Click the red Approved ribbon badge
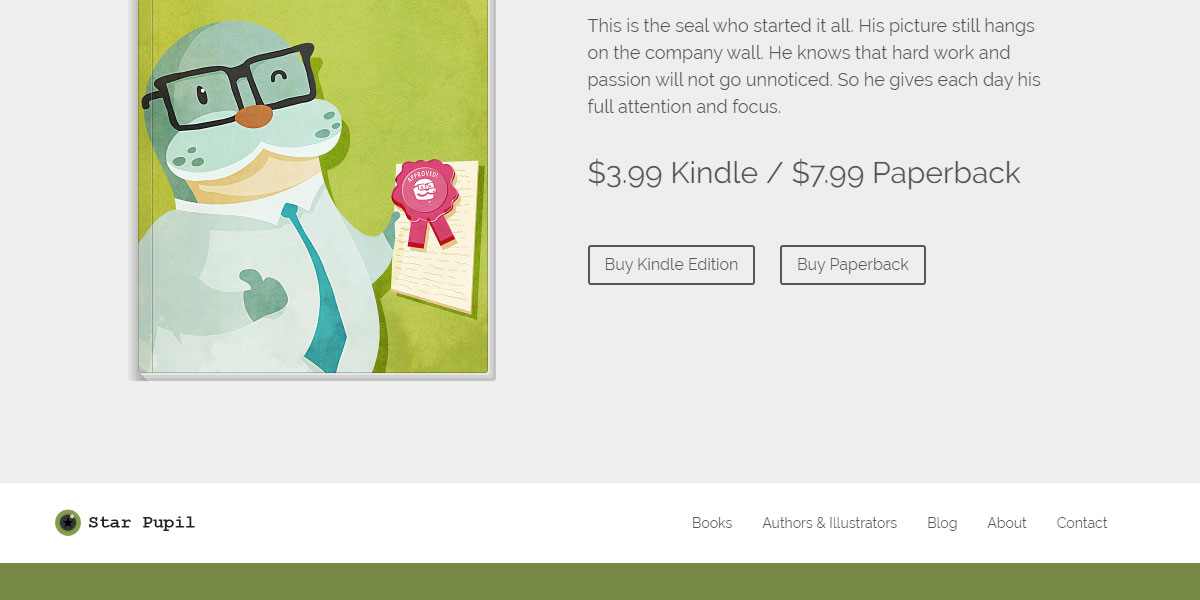The width and height of the screenshot is (1200, 600). pos(424,192)
